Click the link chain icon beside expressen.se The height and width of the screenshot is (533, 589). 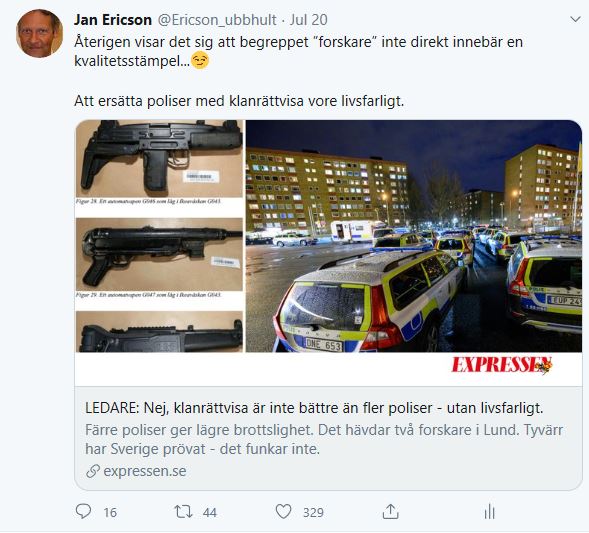coord(93,471)
